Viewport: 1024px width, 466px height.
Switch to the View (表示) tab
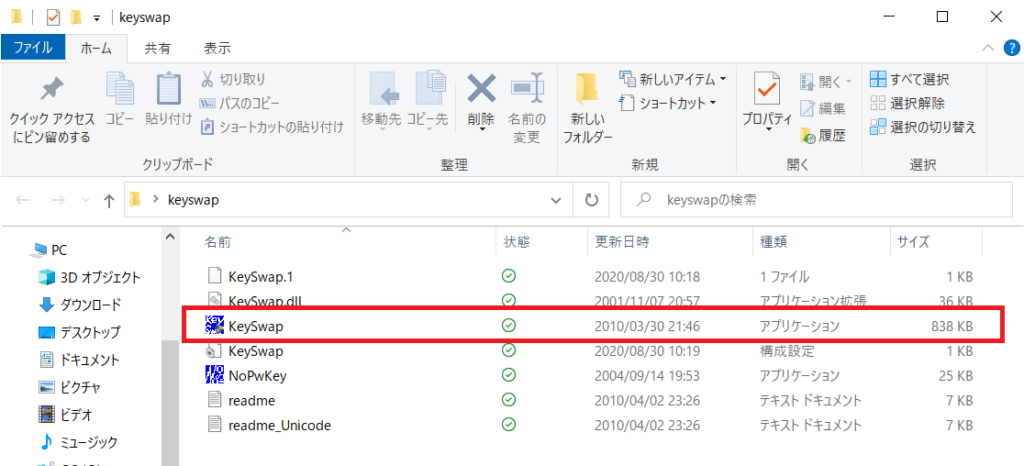[x=217, y=48]
